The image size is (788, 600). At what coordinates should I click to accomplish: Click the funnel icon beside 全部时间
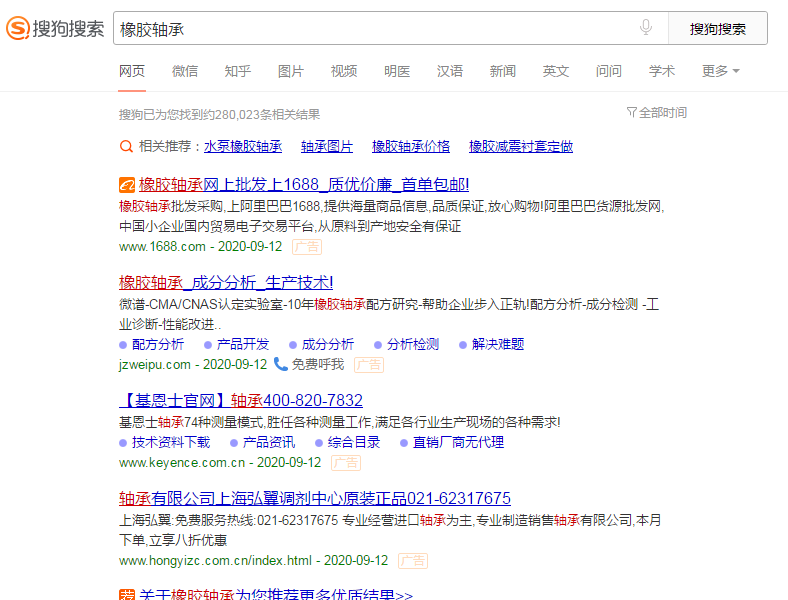631,113
